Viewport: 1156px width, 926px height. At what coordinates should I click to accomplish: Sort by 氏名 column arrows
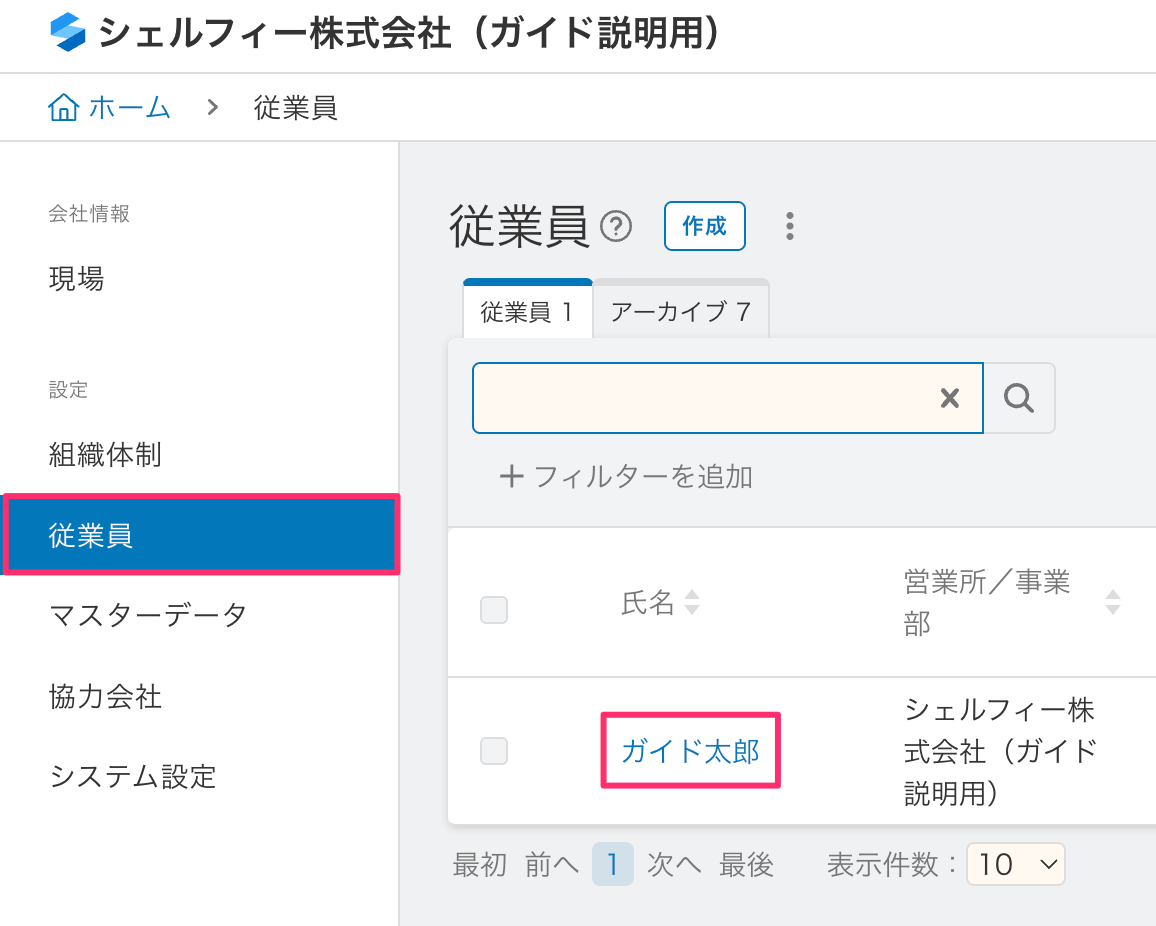click(691, 603)
